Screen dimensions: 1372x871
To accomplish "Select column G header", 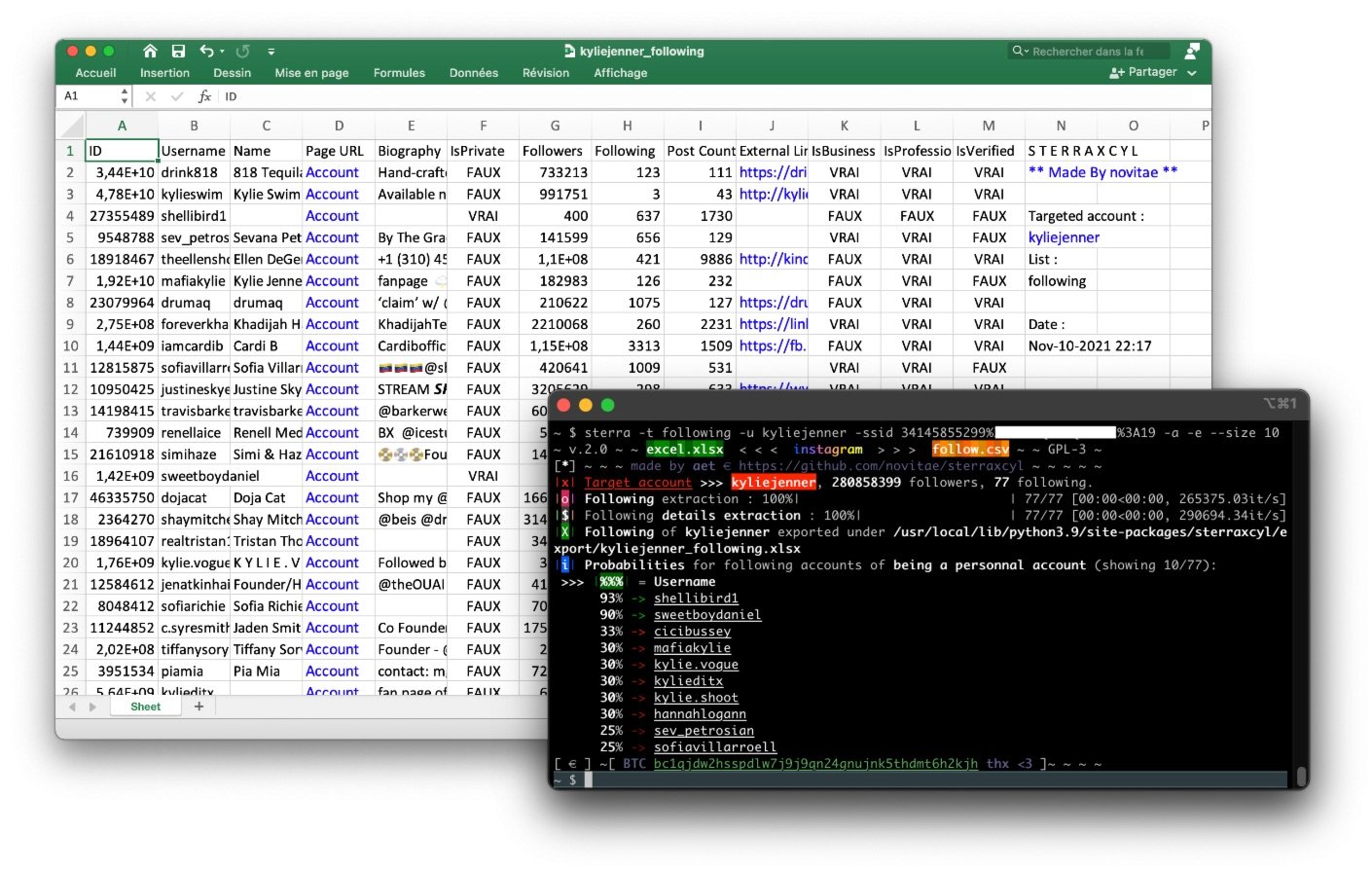I will (x=555, y=126).
